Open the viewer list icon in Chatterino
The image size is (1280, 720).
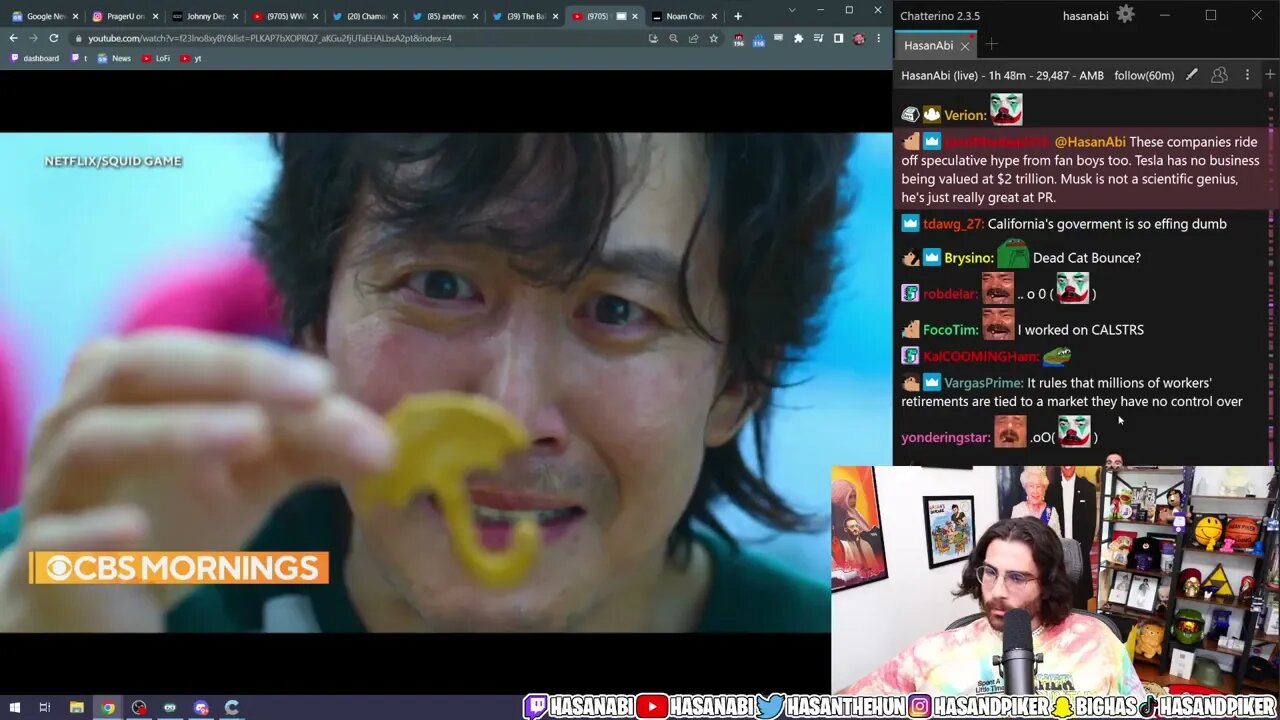click(1219, 75)
